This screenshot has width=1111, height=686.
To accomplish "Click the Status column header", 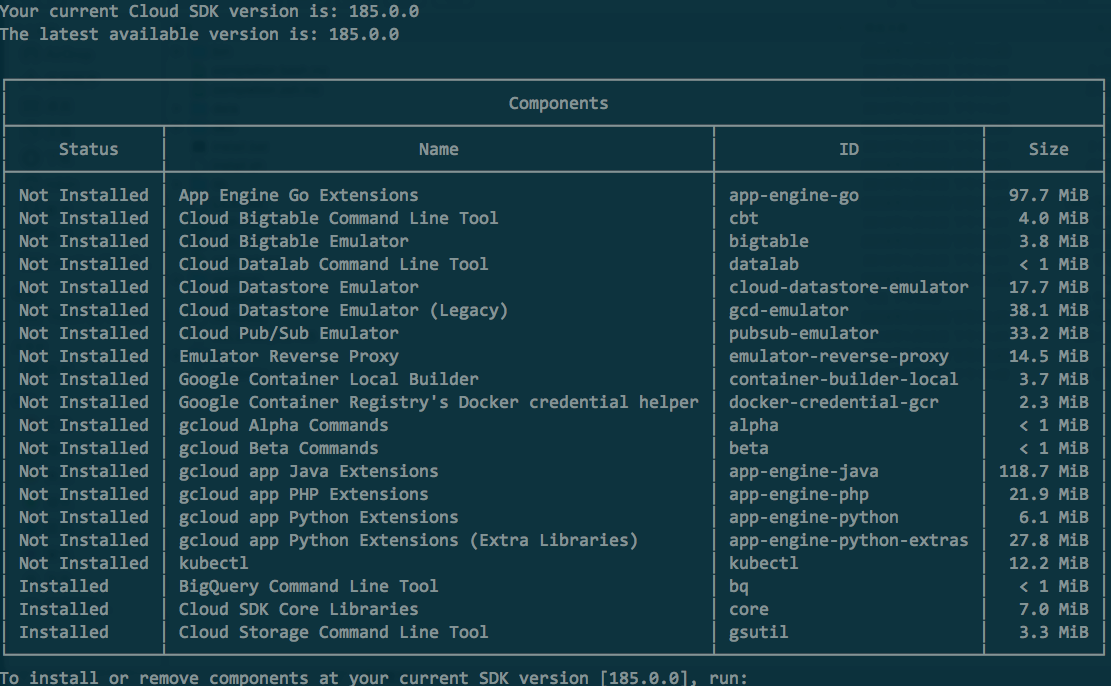I will (x=88, y=149).
